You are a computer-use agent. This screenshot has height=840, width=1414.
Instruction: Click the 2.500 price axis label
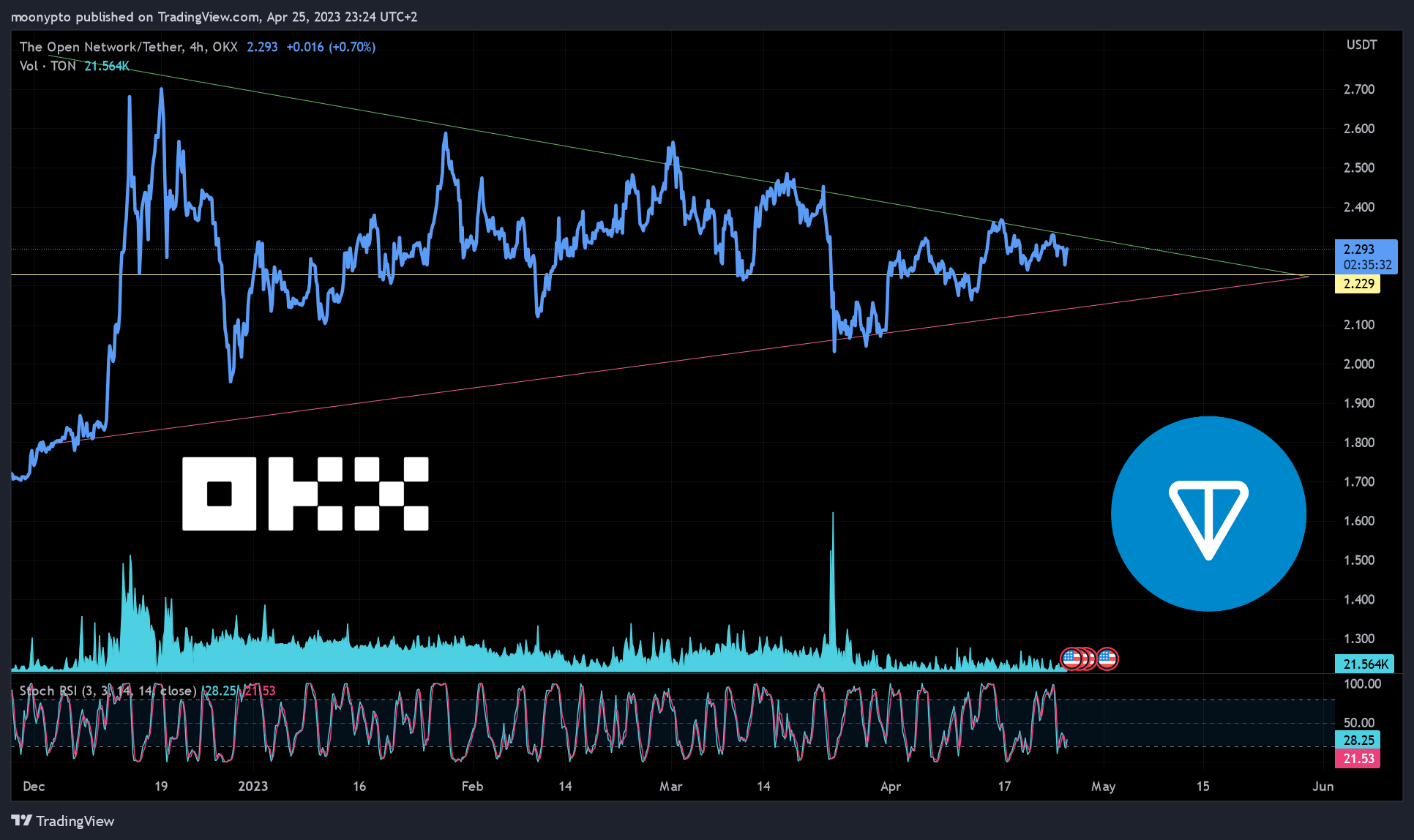(x=1359, y=168)
